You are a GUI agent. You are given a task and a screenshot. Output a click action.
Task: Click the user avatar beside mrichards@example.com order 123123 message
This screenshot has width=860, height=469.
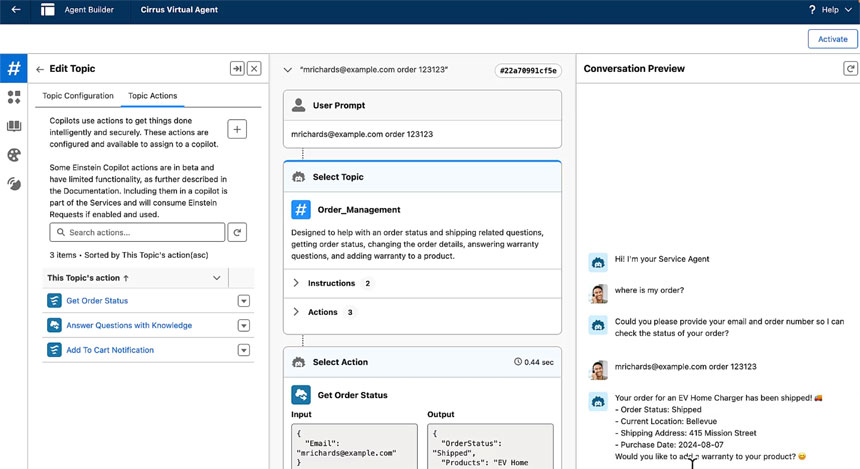tap(598, 370)
